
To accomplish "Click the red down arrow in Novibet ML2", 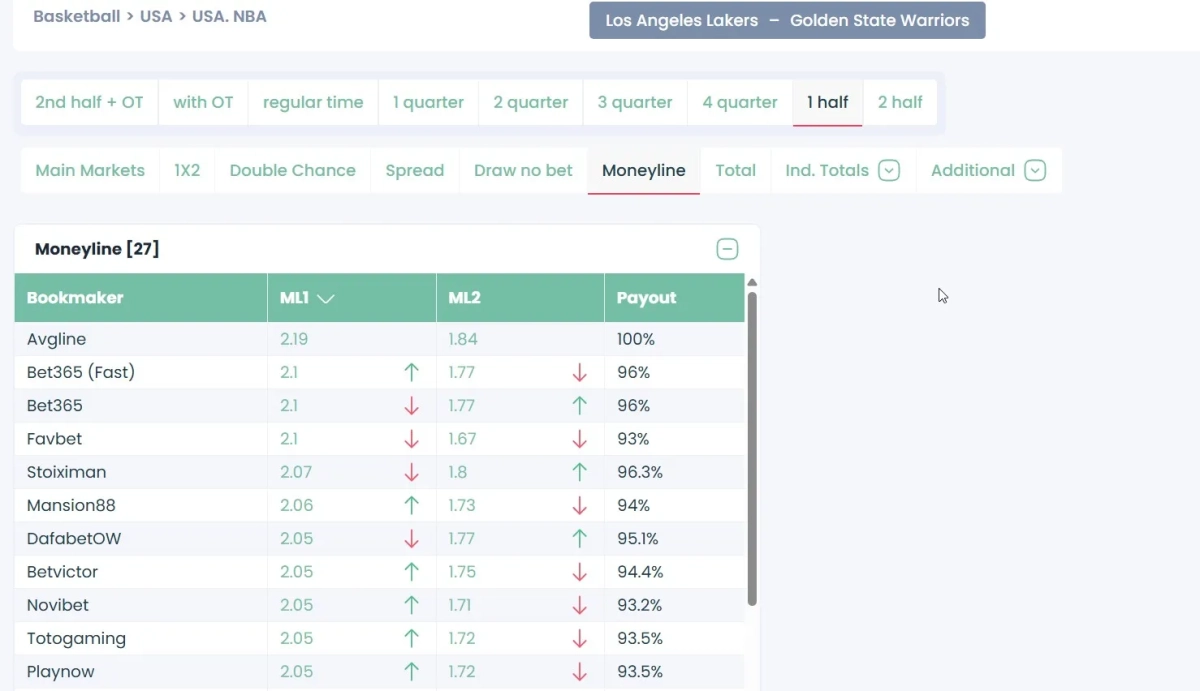I will click(x=579, y=605).
